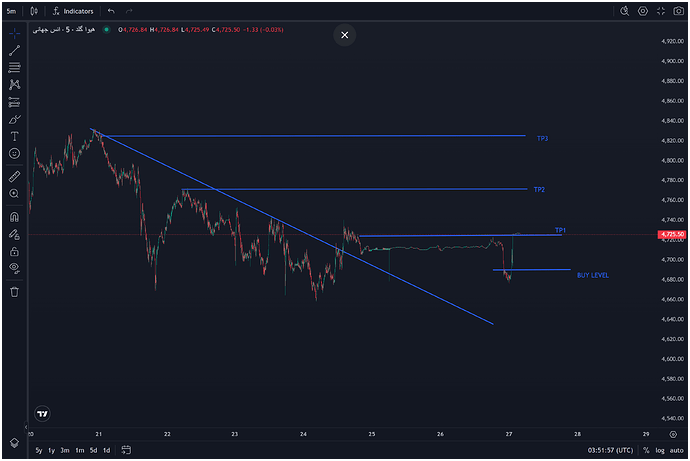Remove drawings with the trash icon
Image resolution: width=690 pixels, height=461 pixels.
(x=15, y=292)
